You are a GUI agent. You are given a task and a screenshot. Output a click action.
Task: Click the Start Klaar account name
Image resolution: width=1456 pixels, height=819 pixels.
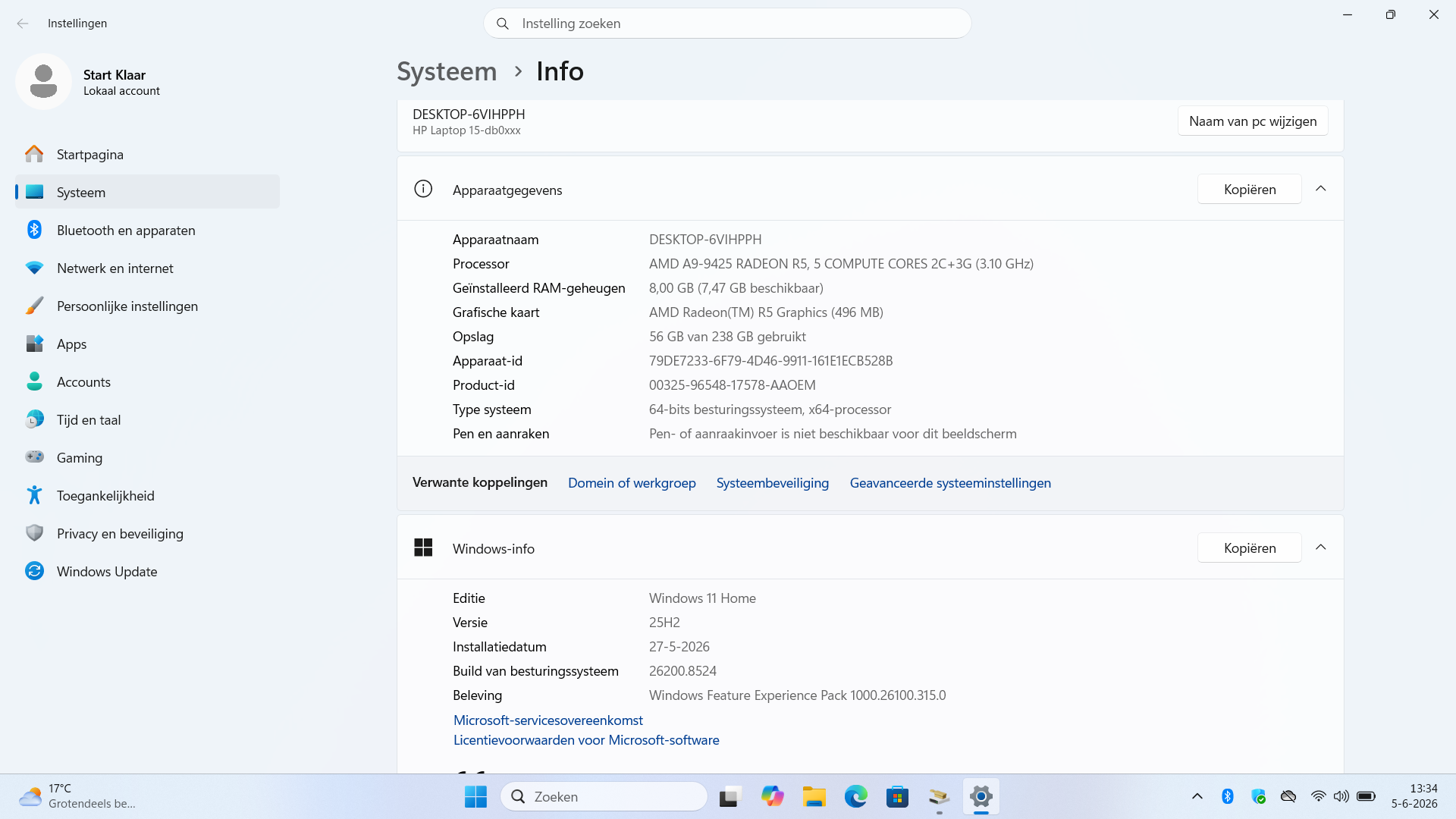point(115,74)
